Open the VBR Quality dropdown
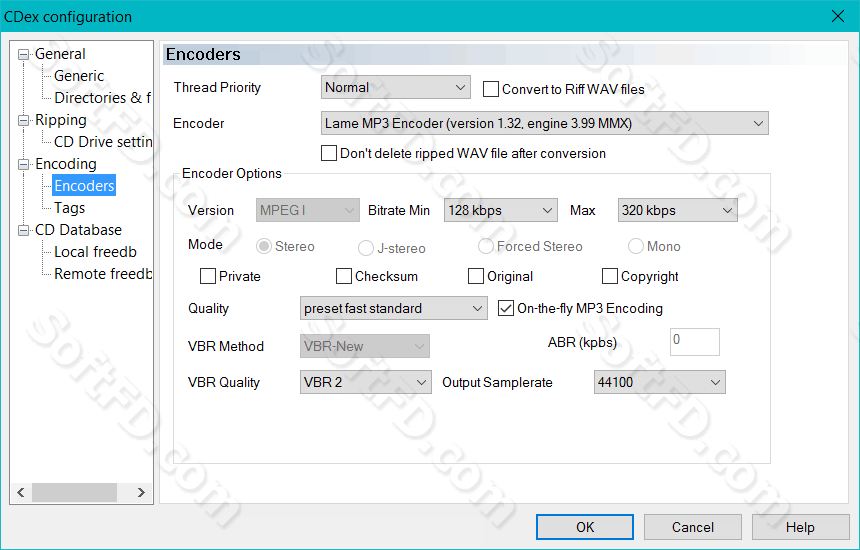This screenshot has height=550, width=860. pos(365,382)
